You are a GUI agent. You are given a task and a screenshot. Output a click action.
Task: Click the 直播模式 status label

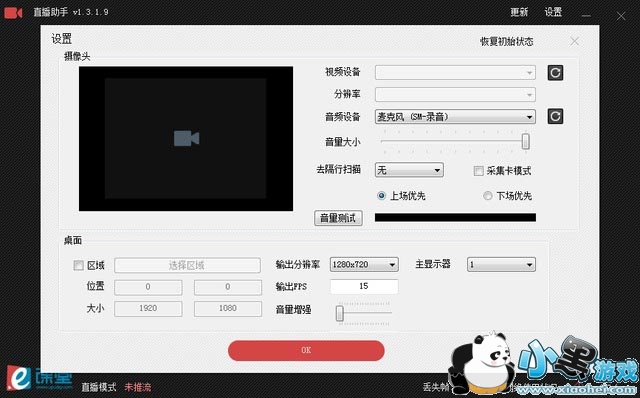coord(99,387)
